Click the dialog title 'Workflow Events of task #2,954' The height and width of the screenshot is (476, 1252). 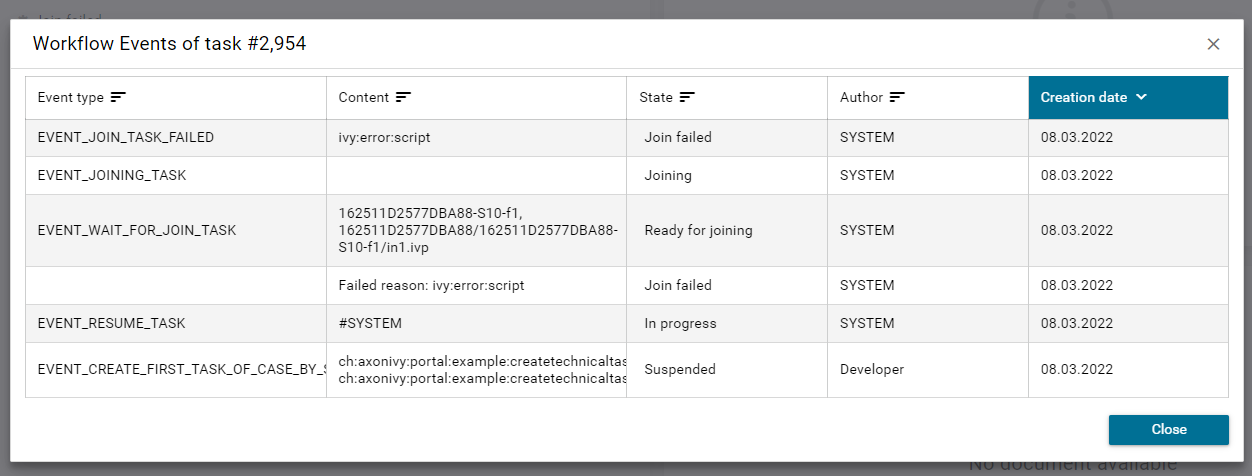169,43
